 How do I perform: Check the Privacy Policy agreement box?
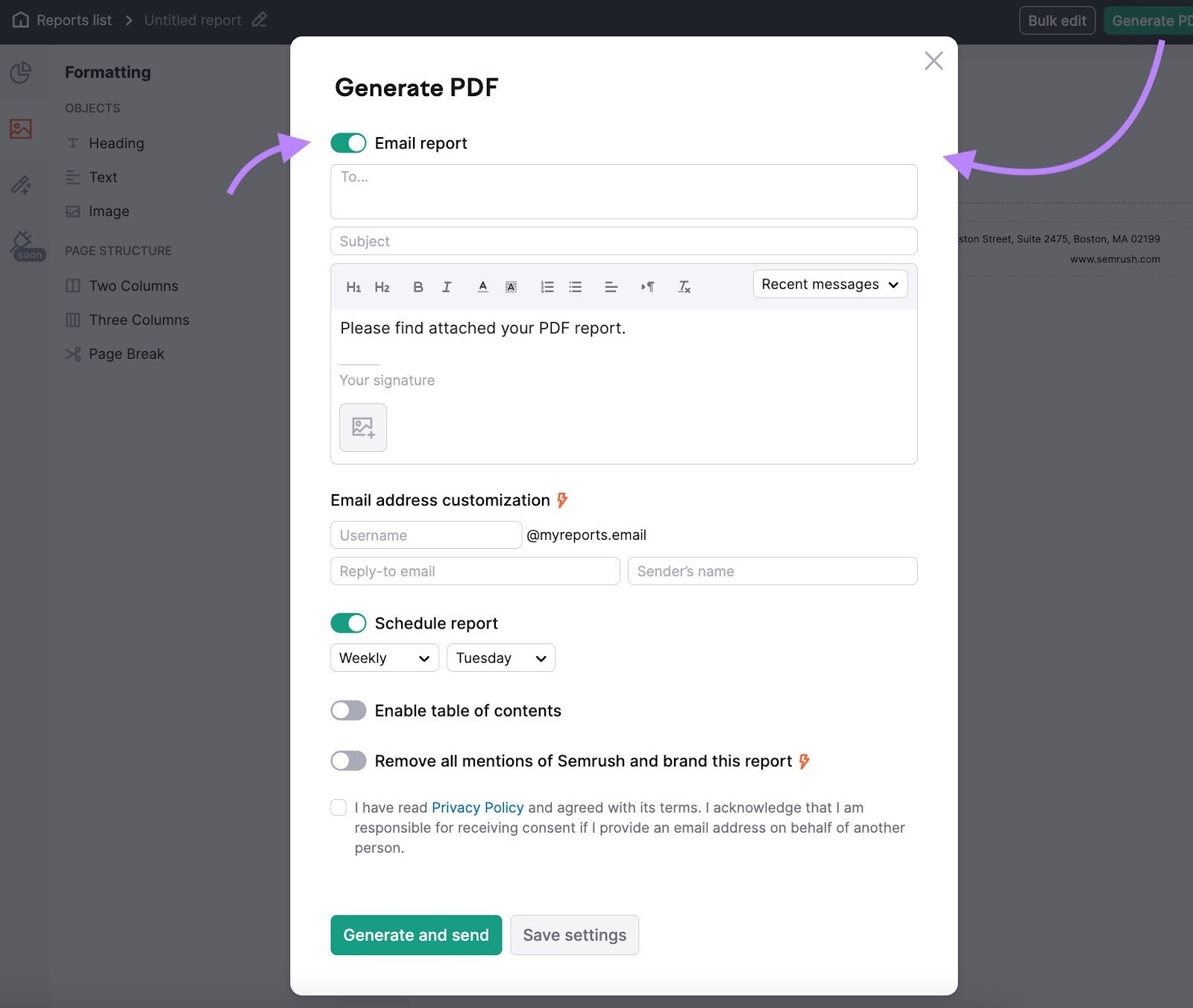point(339,807)
